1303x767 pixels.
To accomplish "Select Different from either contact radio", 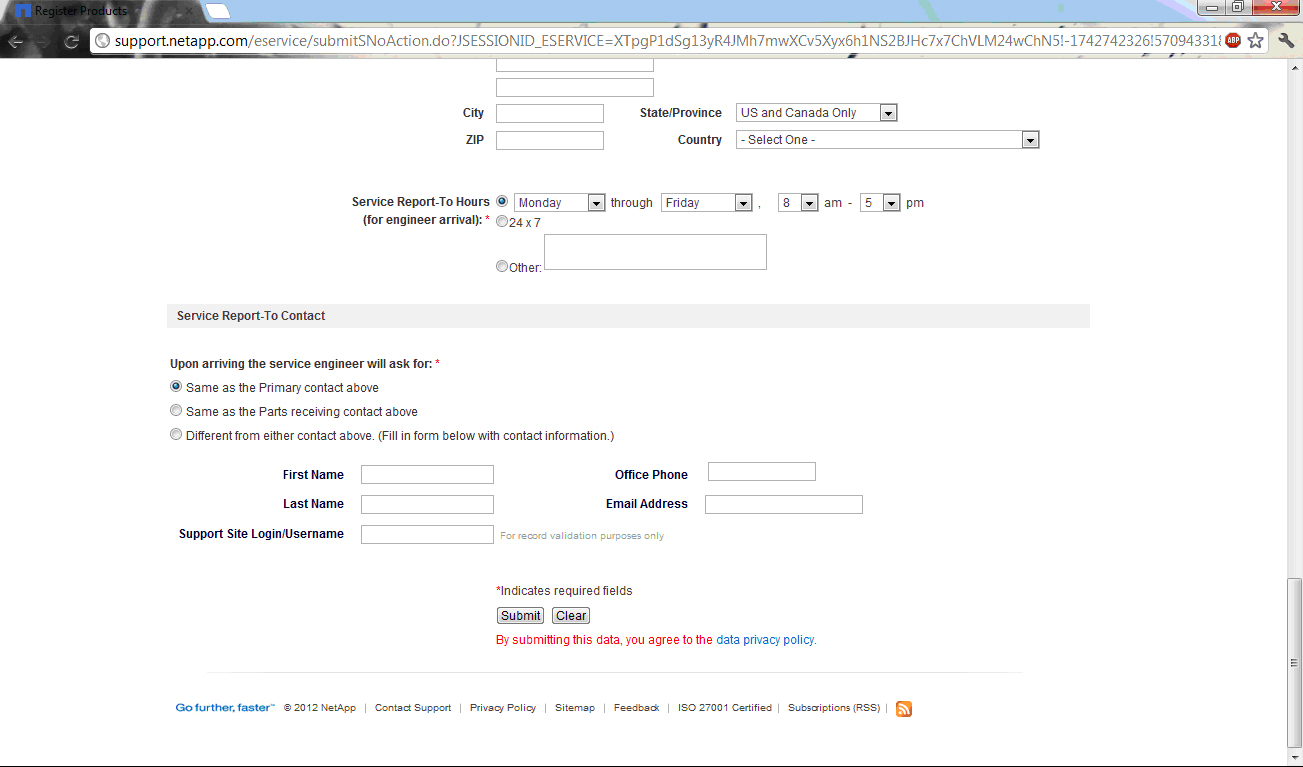I will pyautogui.click(x=176, y=435).
